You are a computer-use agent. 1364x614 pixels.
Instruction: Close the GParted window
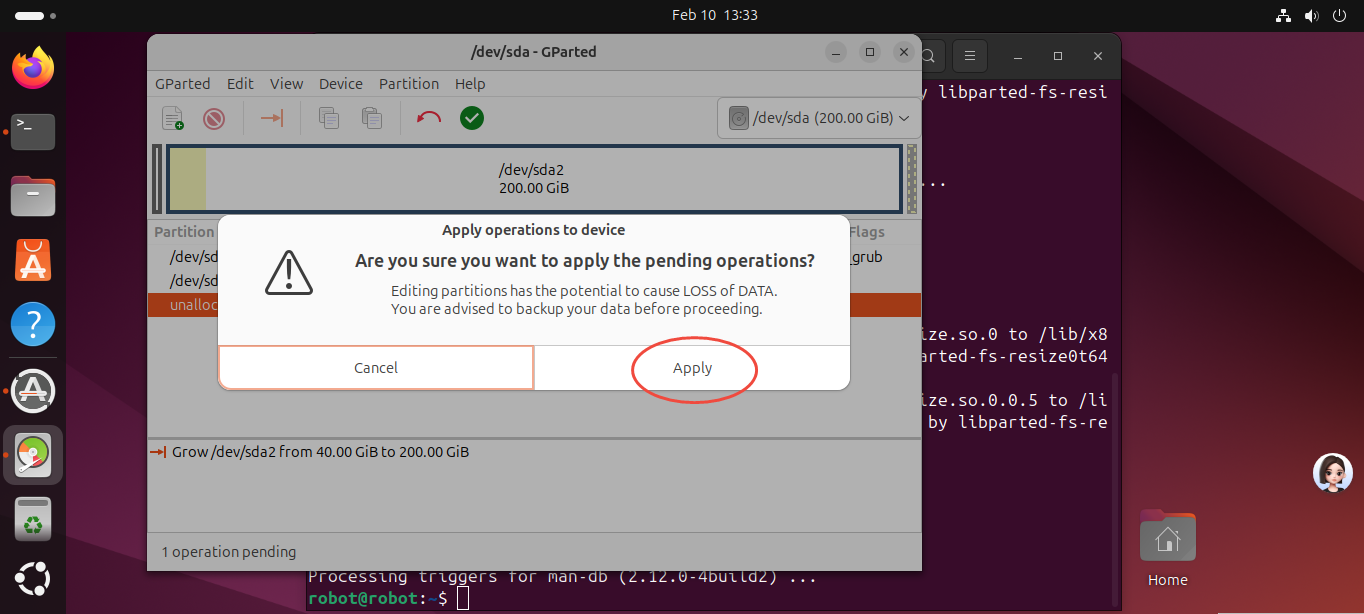904,52
